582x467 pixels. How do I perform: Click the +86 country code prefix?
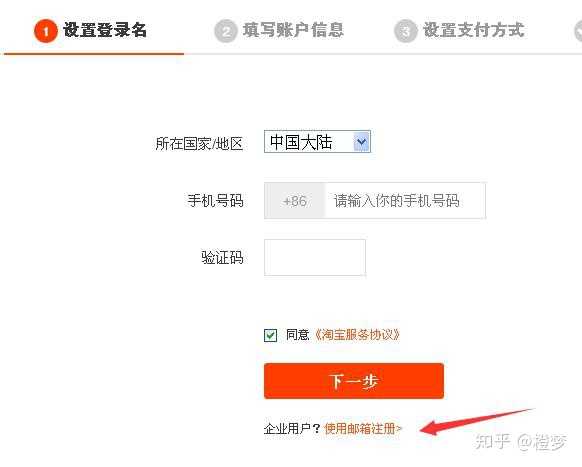coord(294,201)
